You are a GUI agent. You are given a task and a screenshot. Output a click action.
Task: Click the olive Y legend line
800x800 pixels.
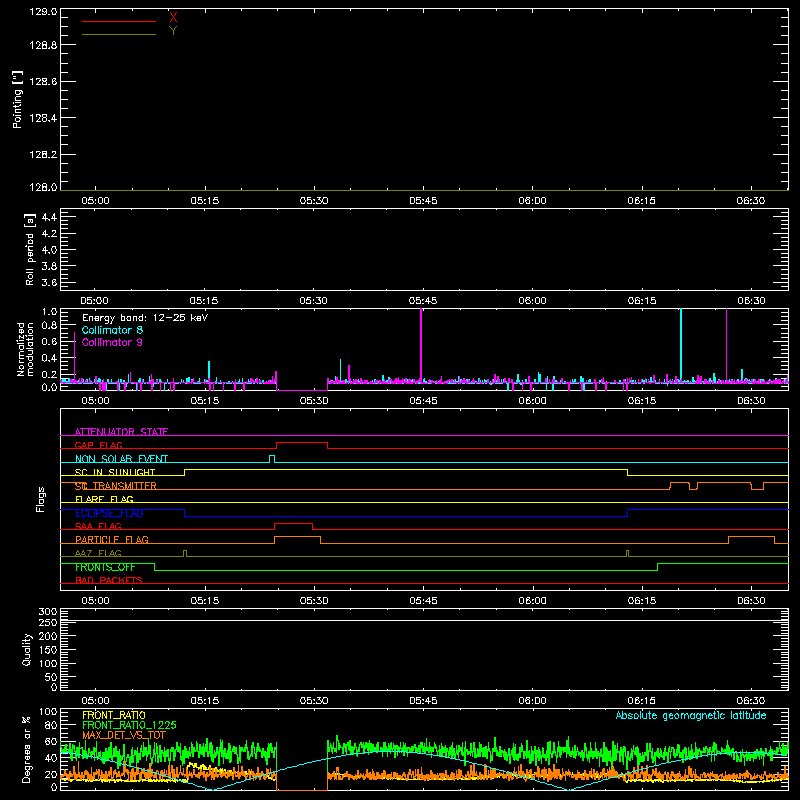[x=118, y=34]
